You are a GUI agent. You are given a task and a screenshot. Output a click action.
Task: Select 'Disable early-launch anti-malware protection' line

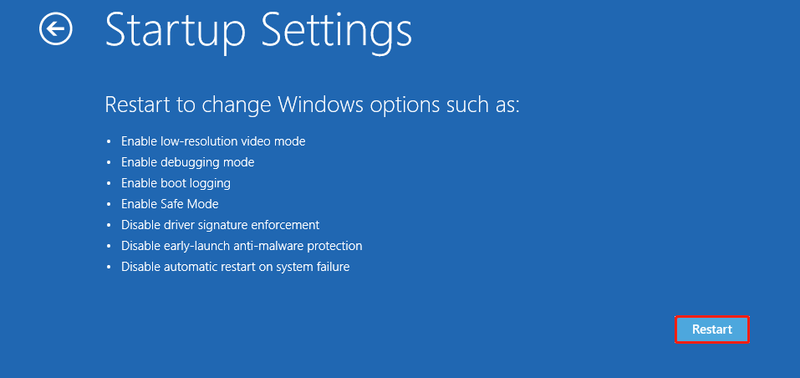tap(241, 246)
